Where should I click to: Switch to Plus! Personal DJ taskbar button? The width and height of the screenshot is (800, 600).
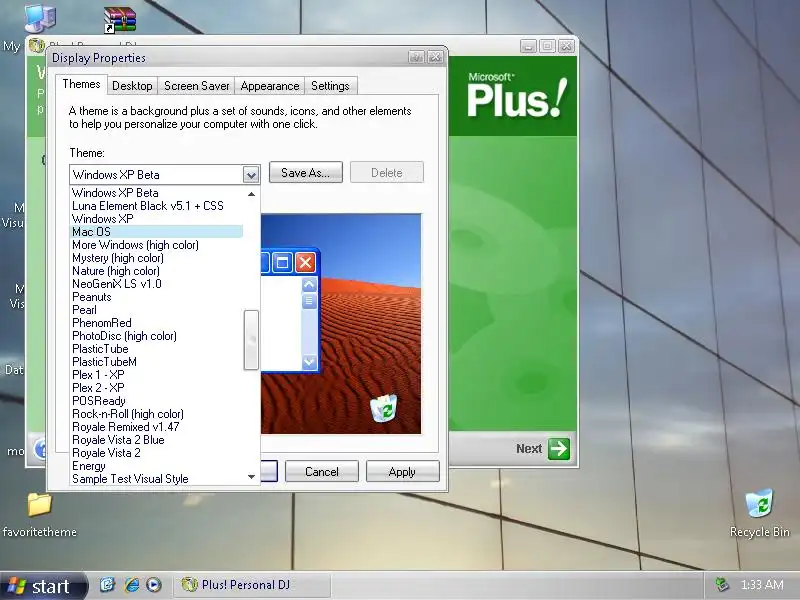(x=252, y=585)
